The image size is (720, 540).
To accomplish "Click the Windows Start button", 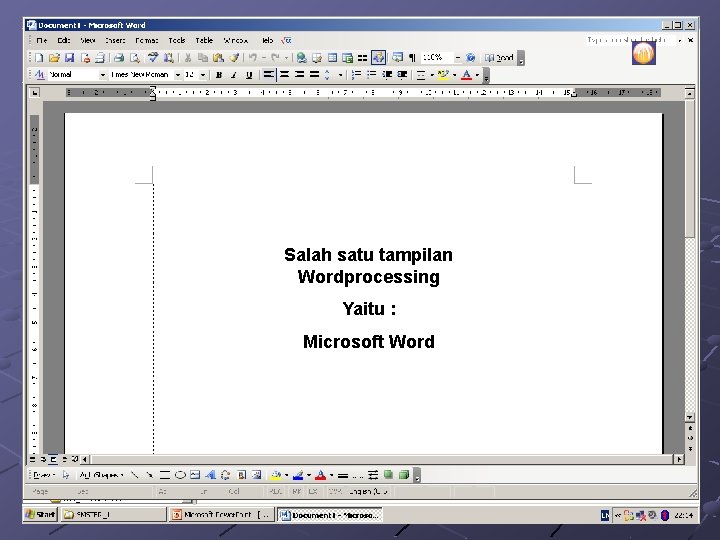I will (40, 515).
